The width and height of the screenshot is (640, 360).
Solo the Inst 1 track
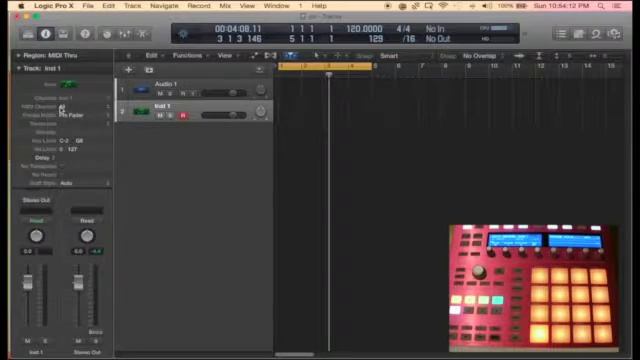(170, 116)
